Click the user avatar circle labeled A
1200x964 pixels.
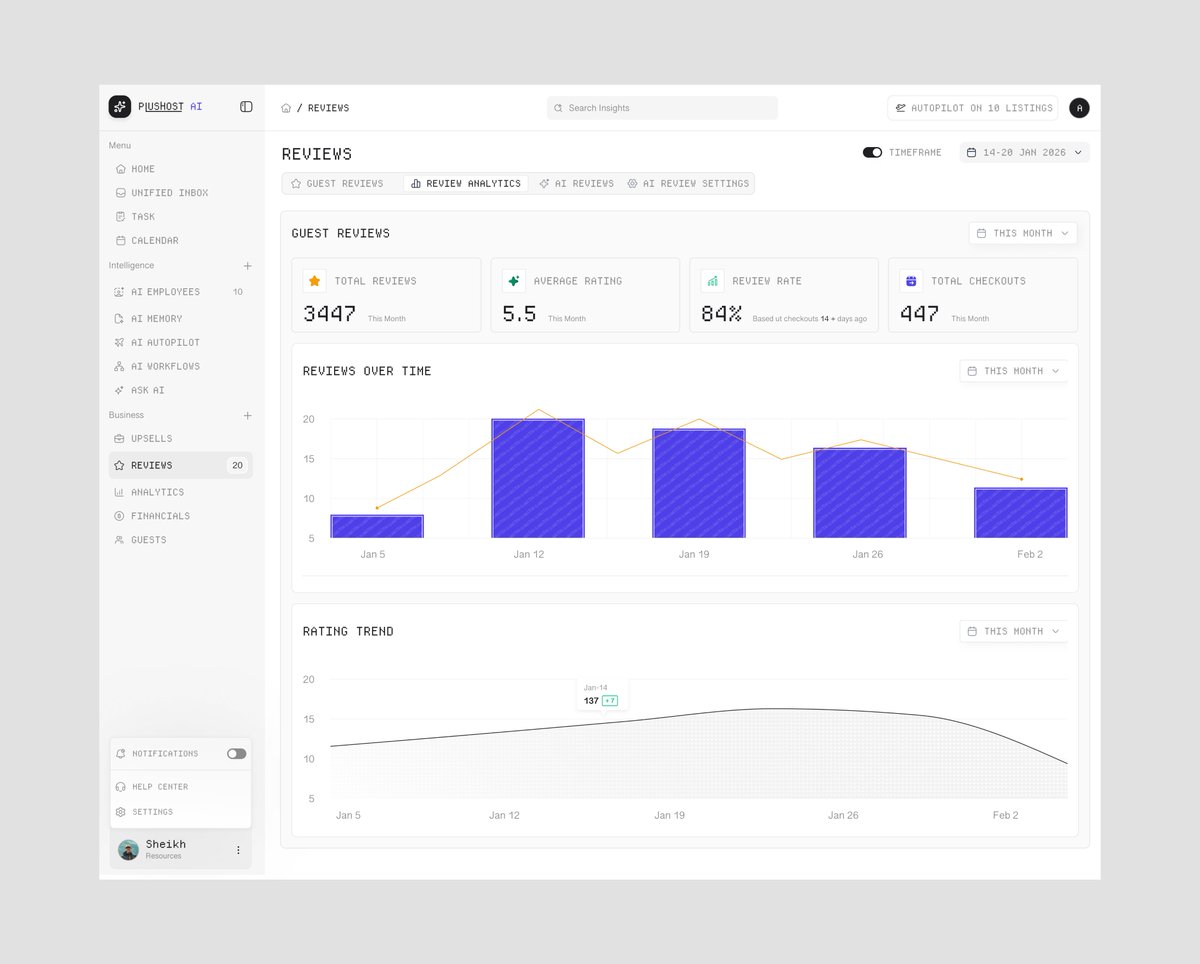[1079, 108]
